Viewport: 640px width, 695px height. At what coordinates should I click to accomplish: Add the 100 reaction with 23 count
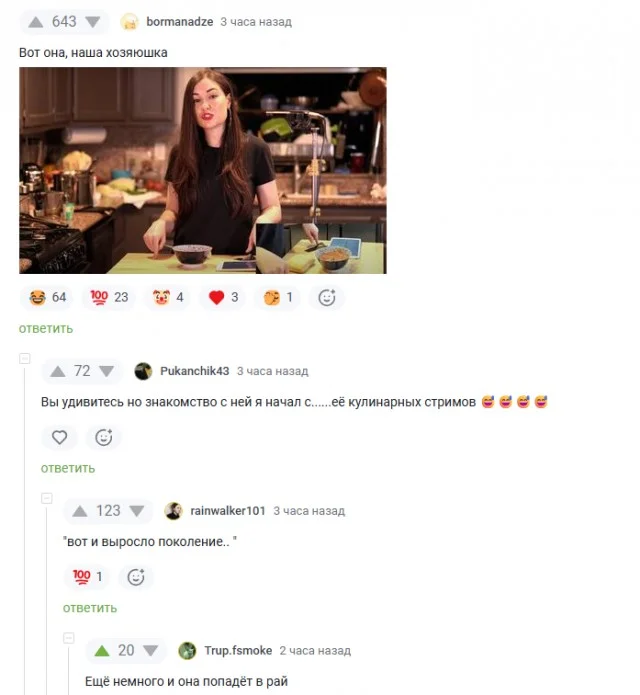pos(109,297)
